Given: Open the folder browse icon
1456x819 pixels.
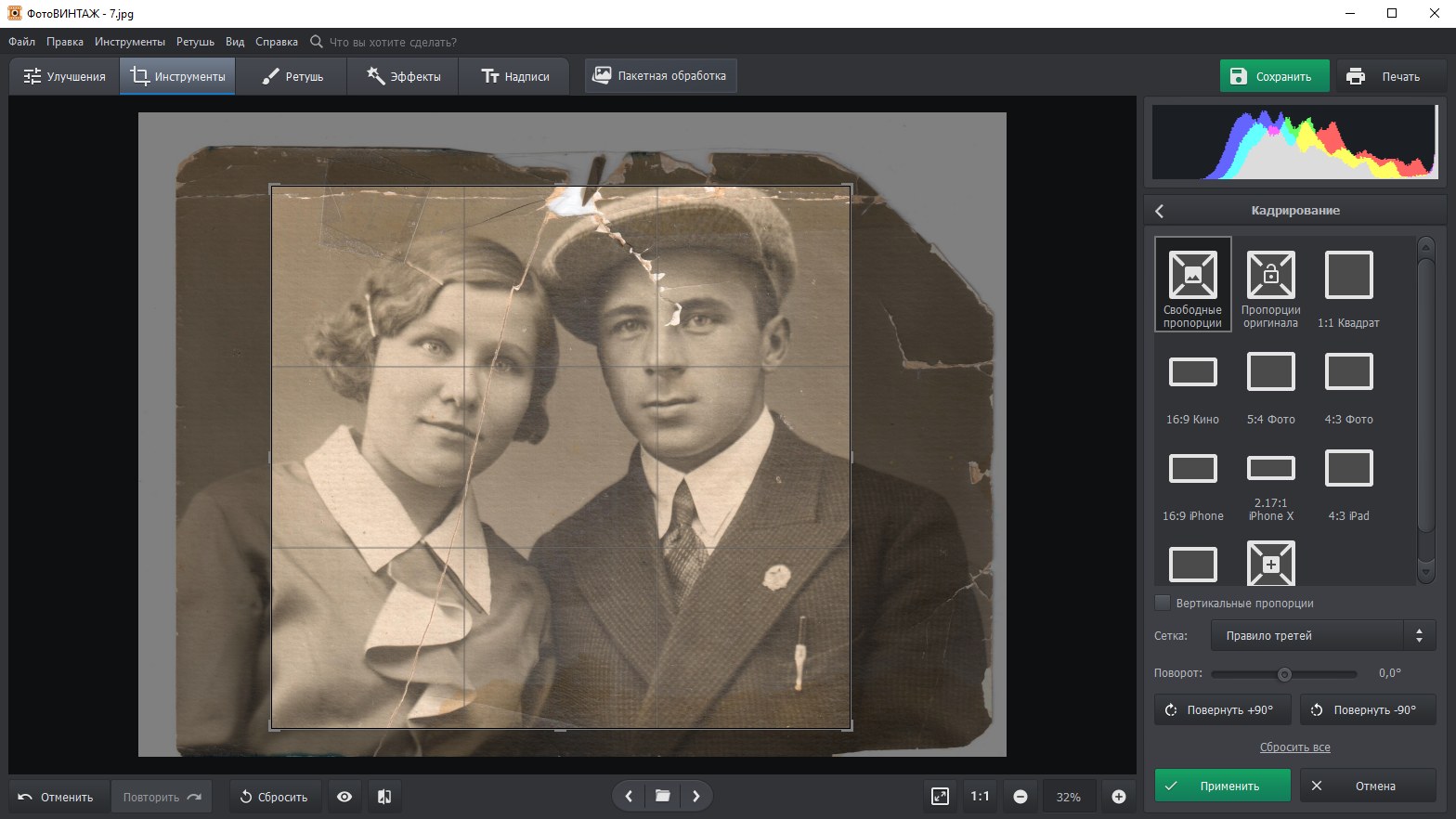Looking at the screenshot, I should 662,796.
